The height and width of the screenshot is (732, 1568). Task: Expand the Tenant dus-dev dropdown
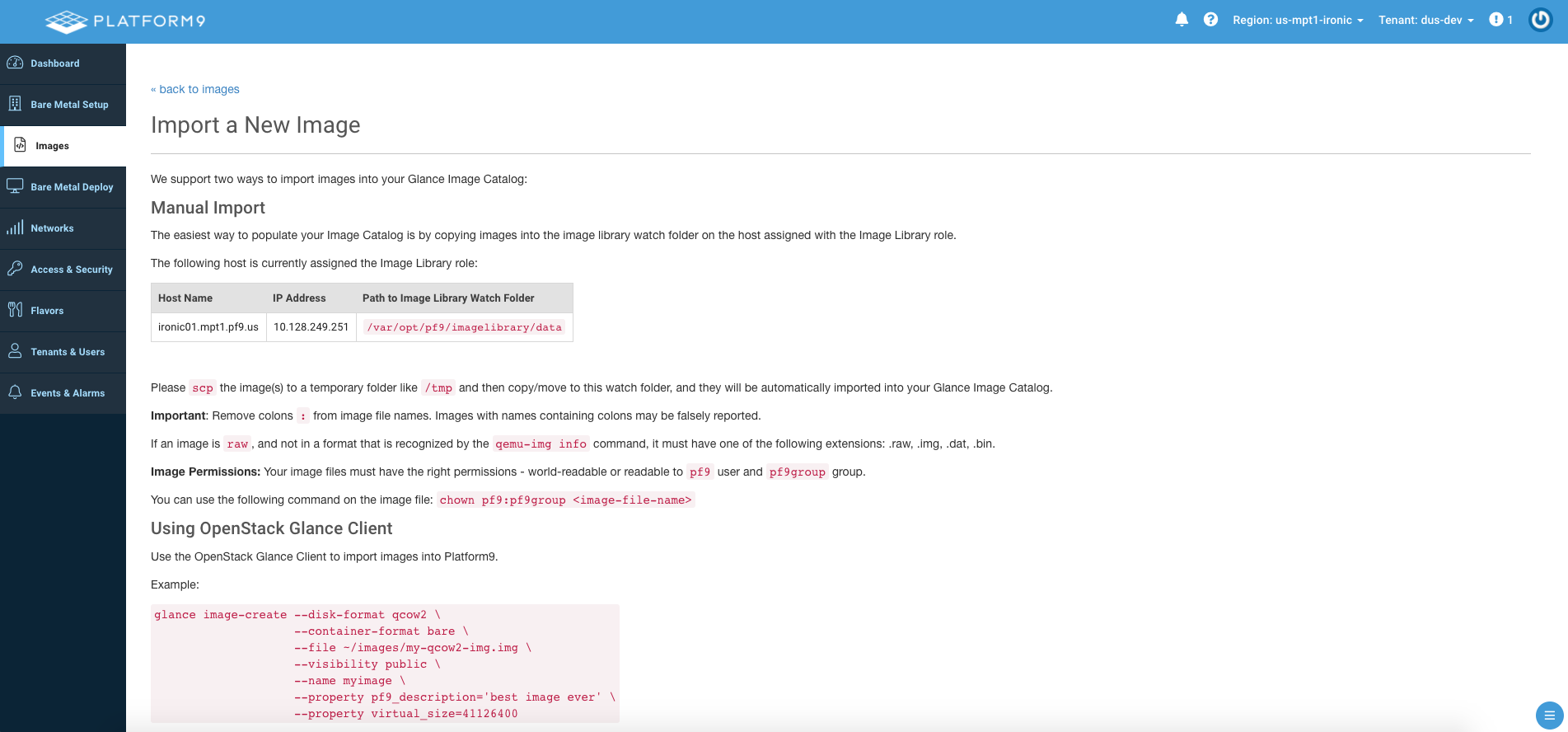pos(1426,21)
